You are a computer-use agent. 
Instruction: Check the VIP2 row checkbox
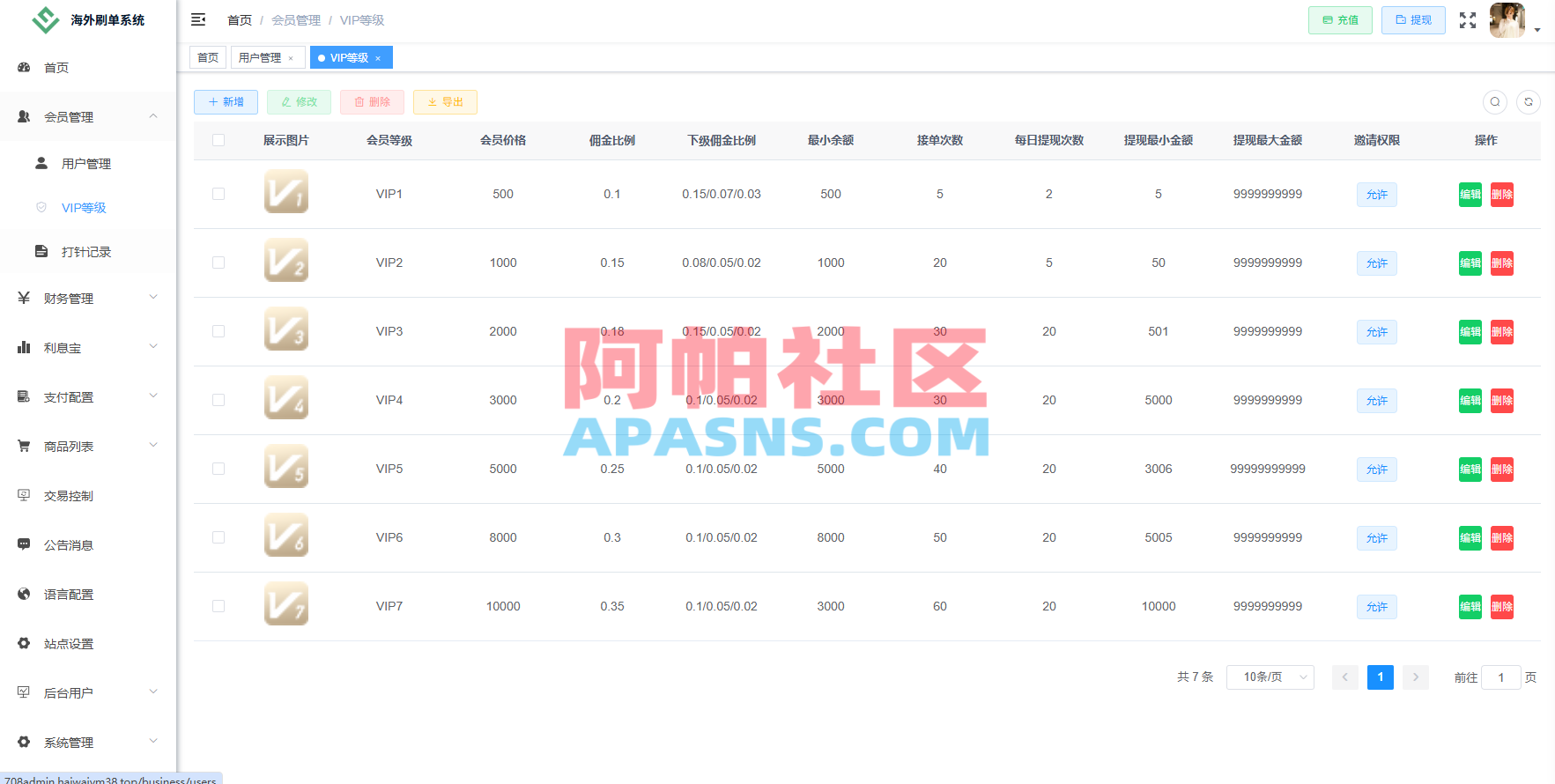point(218,263)
